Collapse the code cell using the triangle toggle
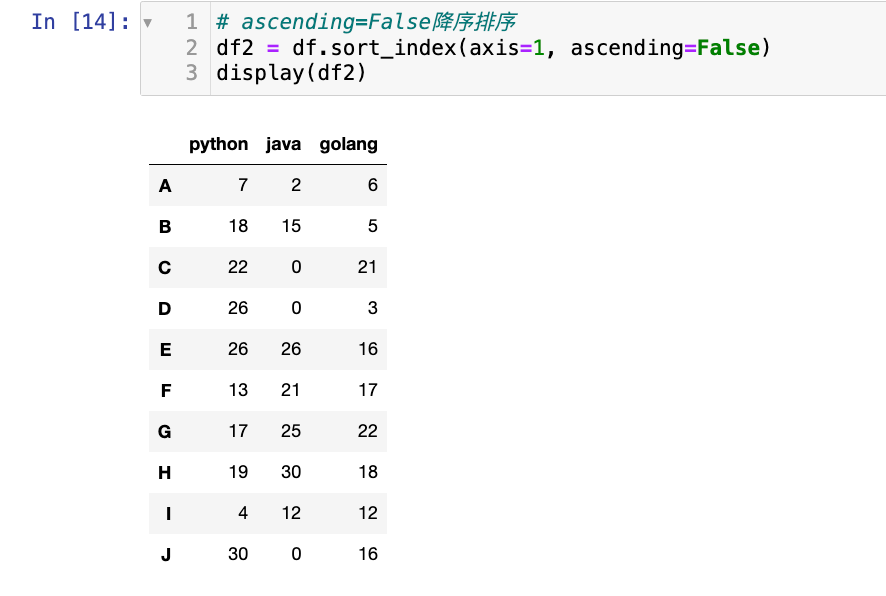 pos(148,22)
